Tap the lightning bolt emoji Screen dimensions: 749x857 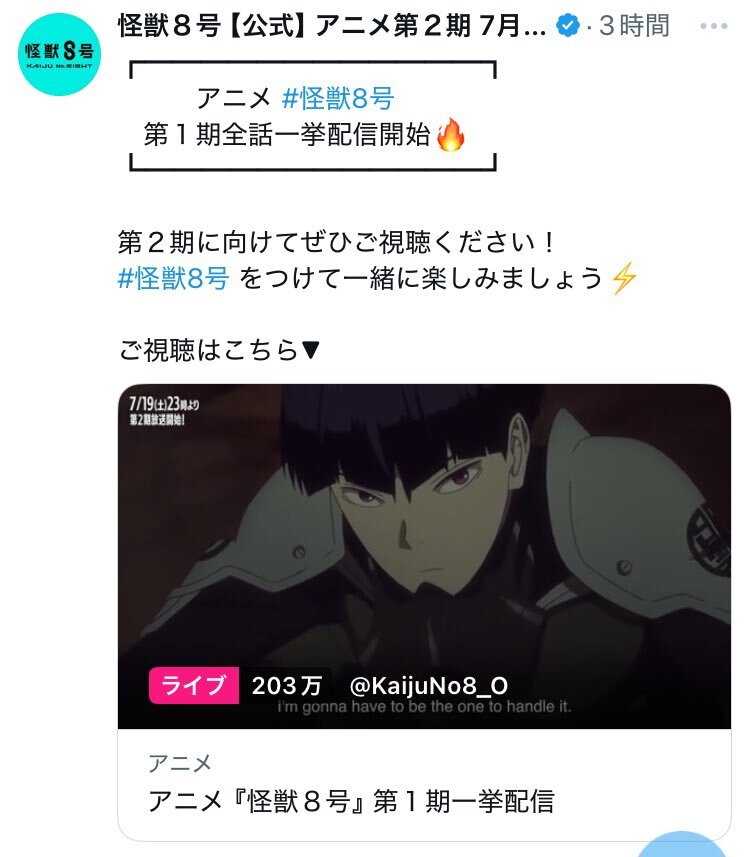pyautogui.click(x=624, y=278)
